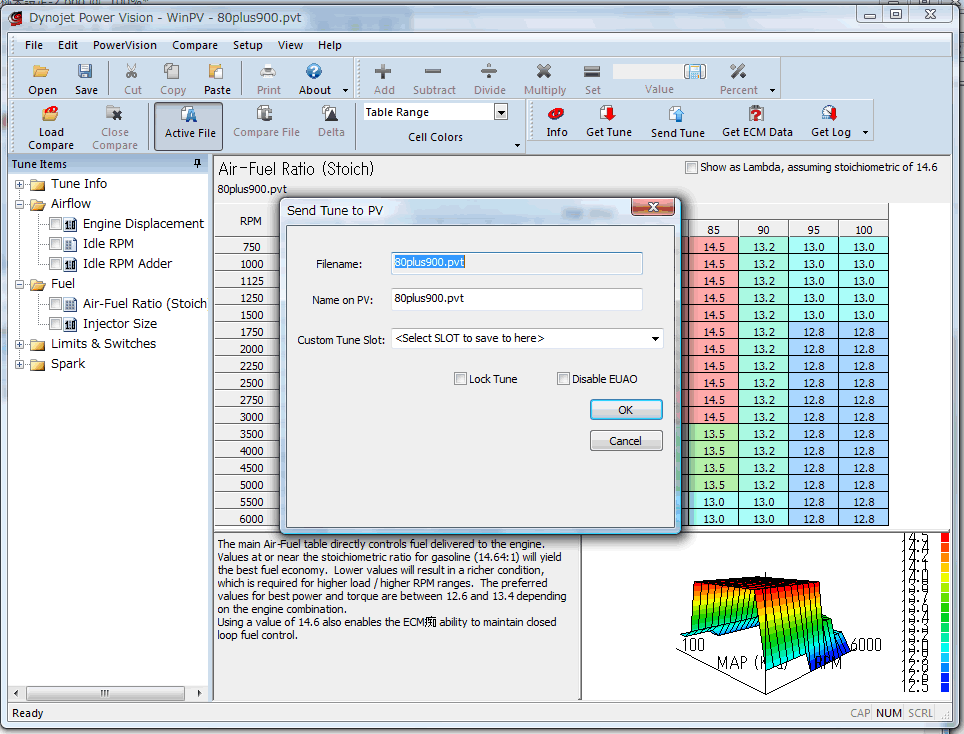Expand the Spark folder
Image resolution: width=964 pixels, height=734 pixels.
pyautogui.click(x=20, y=364)
